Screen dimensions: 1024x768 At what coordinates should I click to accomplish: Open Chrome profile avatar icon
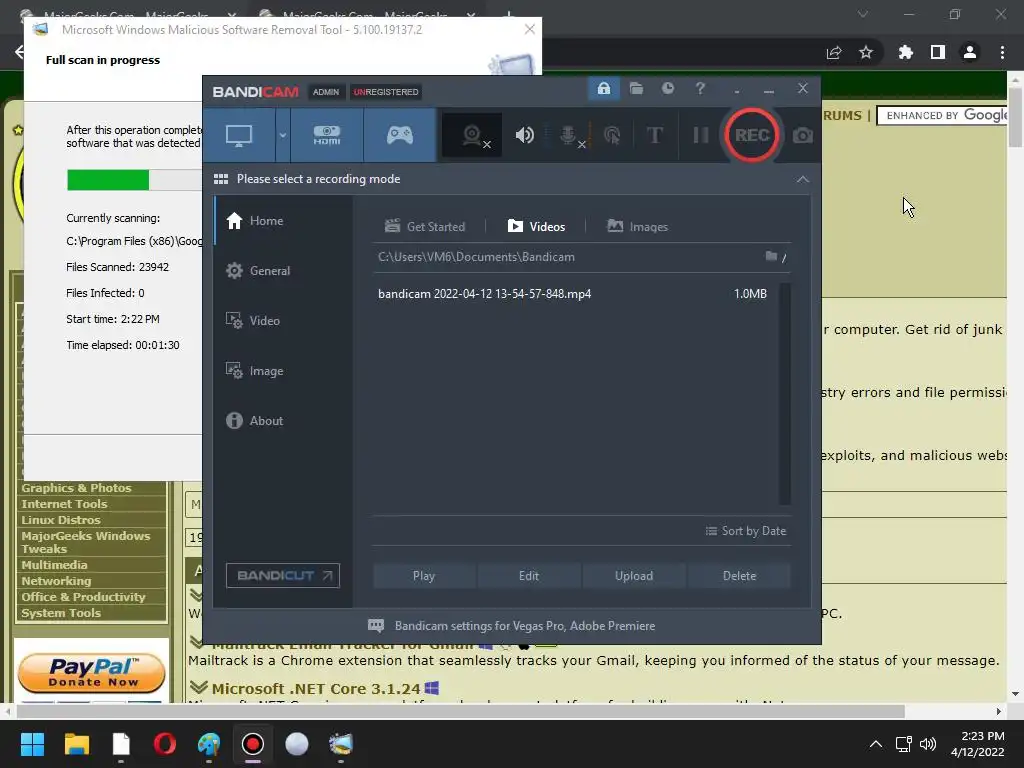coord(970,52)
